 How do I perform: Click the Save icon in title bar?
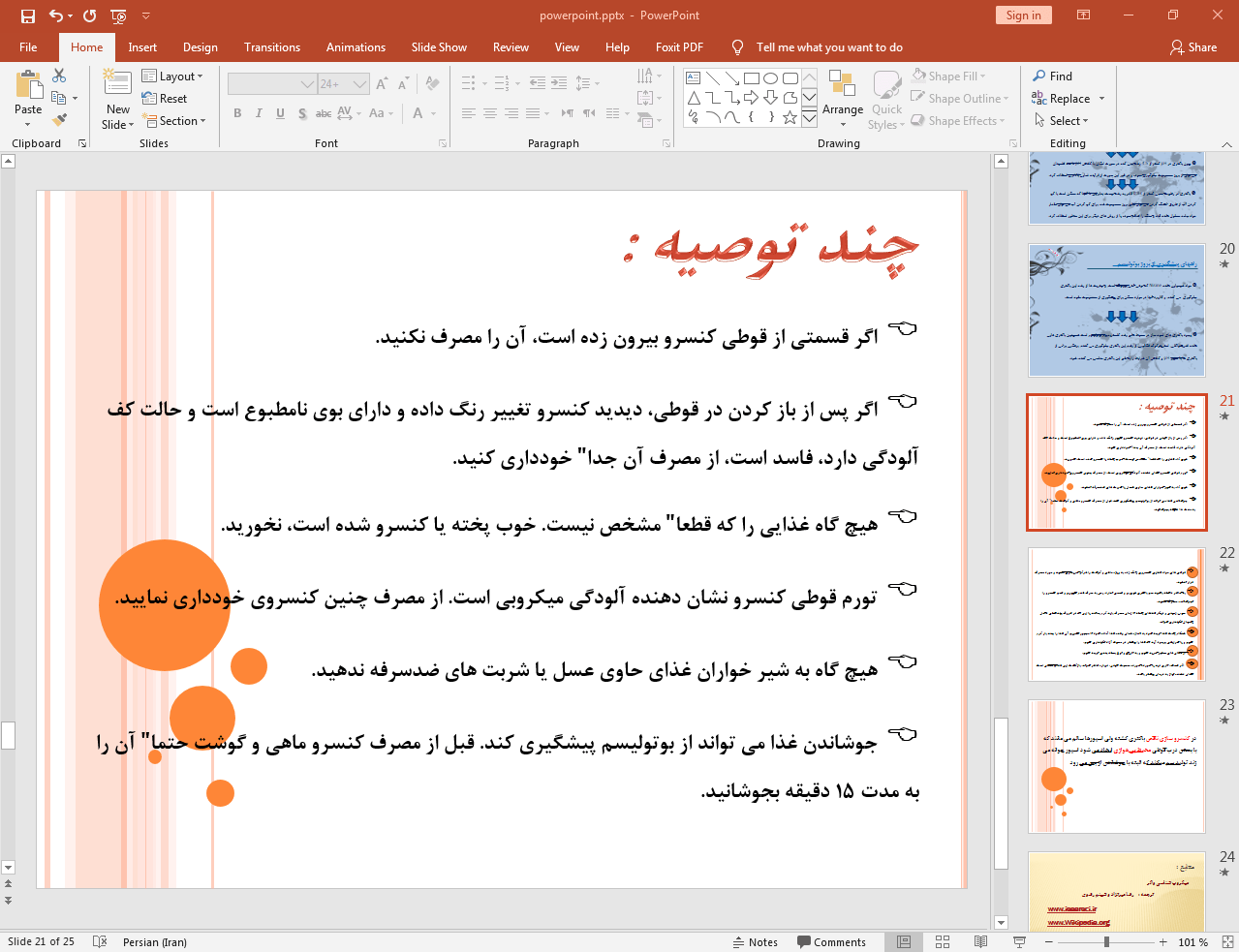(27, 15)
